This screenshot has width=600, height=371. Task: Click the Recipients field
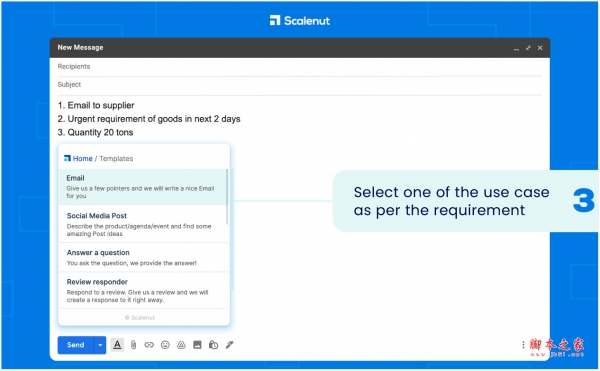coord(300,67)
